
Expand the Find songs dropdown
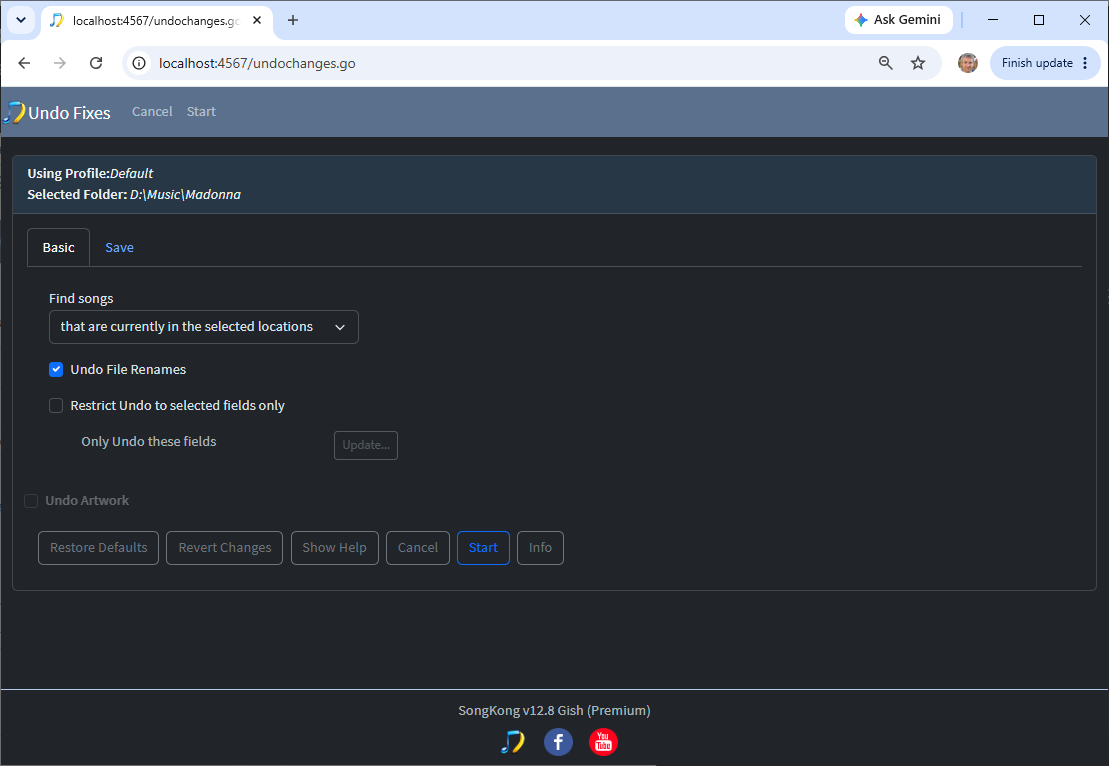coord(204,327)
